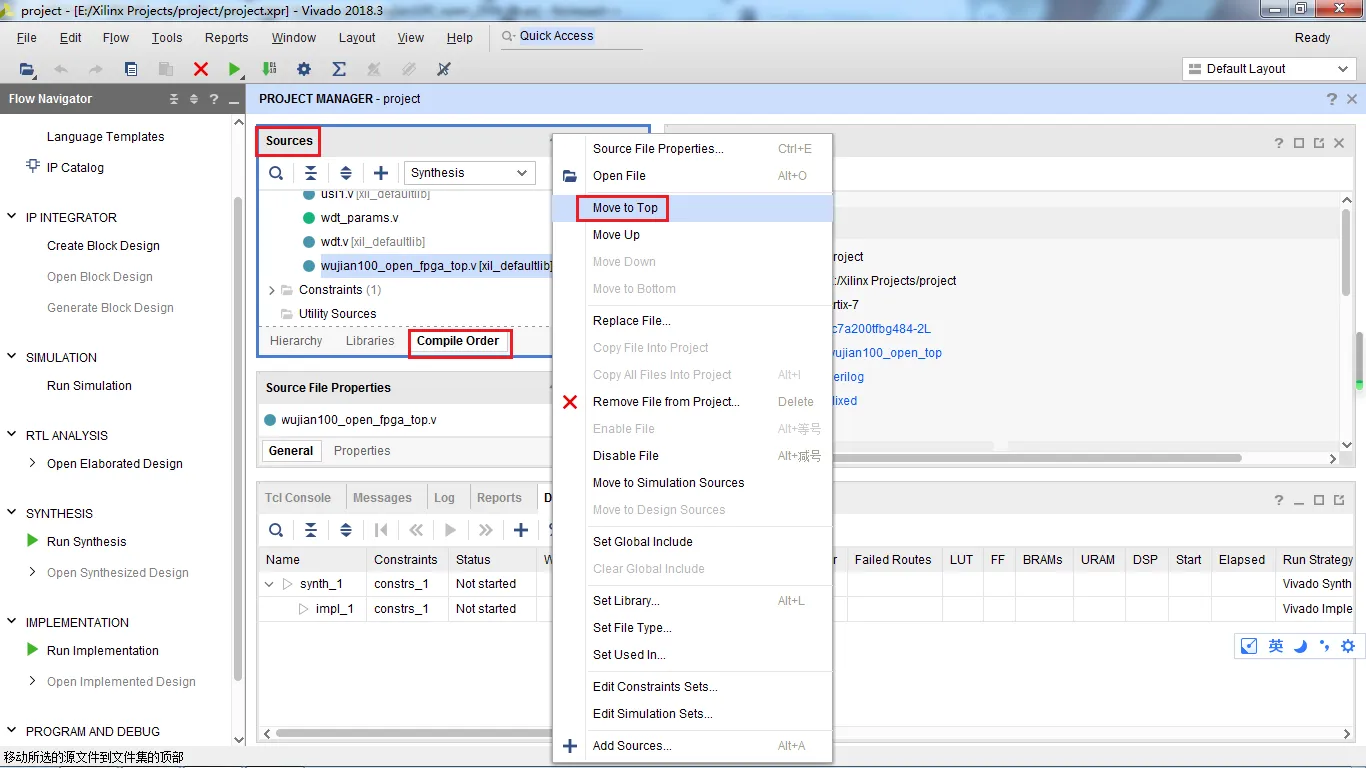Click the plus icon in Design Runs toolbar

(x=521, y=530)
